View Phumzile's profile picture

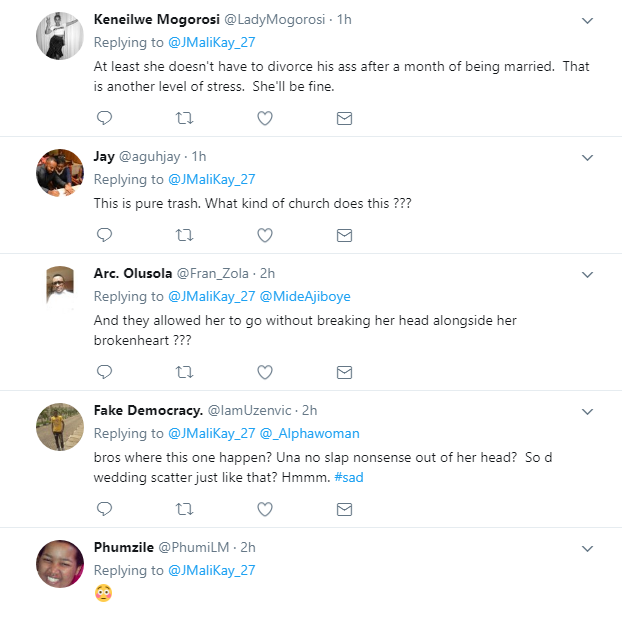tap(59, 563)
